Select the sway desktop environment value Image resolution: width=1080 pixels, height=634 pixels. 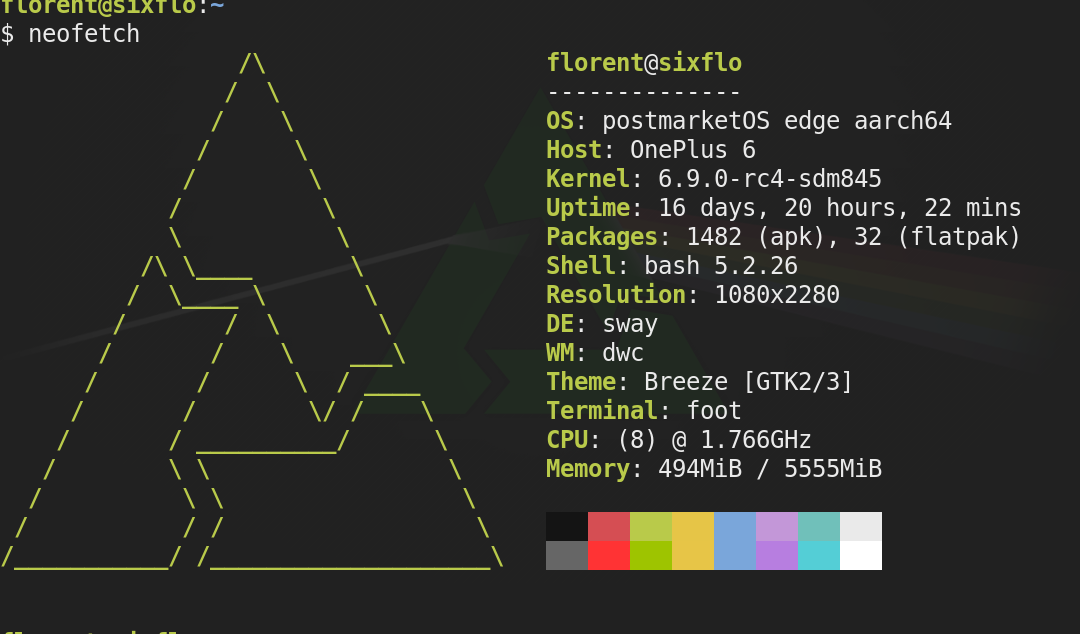point(630,325)
